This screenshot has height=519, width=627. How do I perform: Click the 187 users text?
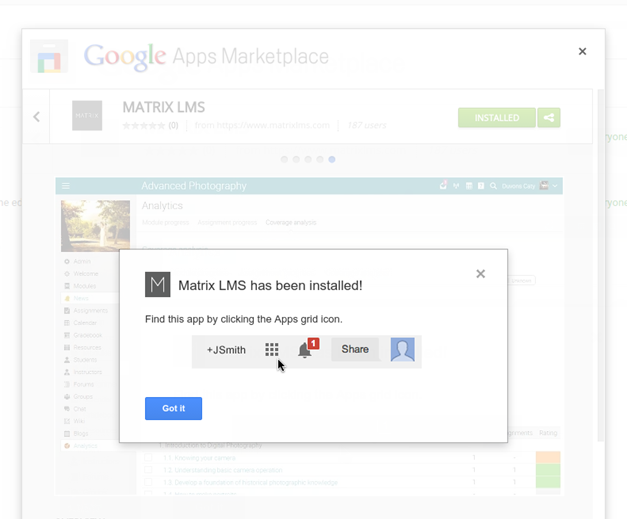pos(367,126)
